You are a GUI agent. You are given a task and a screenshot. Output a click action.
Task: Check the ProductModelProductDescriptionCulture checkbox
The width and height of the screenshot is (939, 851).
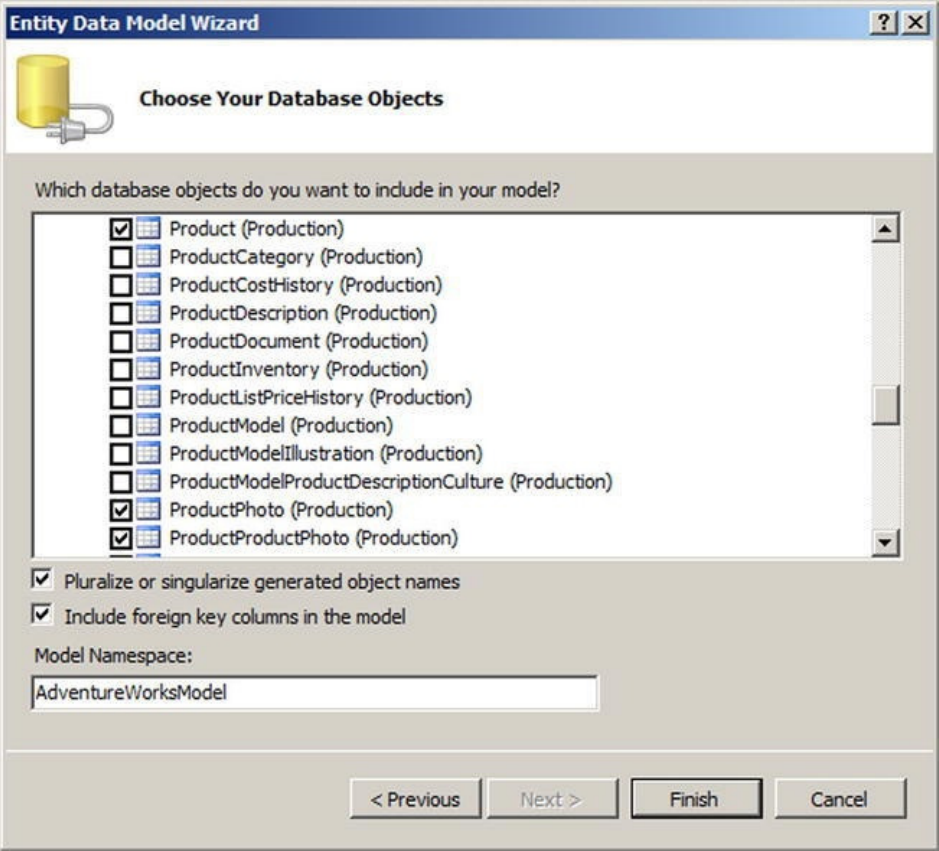coord(121,482)
